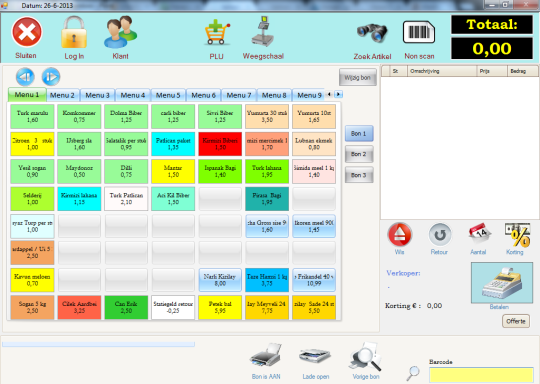Add Selderij 1,00 product

(x=32, y=199)
